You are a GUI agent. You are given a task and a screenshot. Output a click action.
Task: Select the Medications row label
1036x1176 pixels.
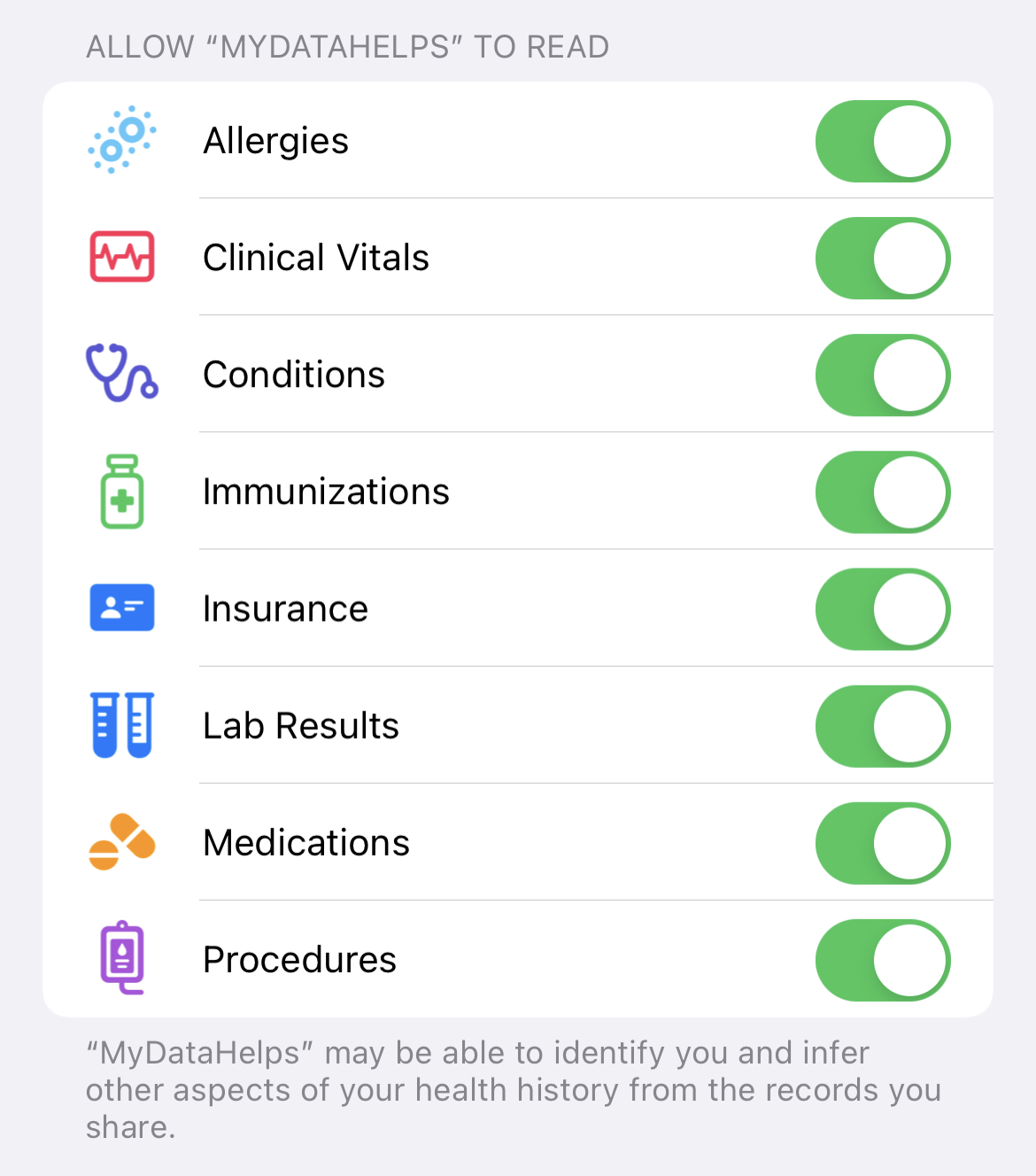(x=306, y=842)
